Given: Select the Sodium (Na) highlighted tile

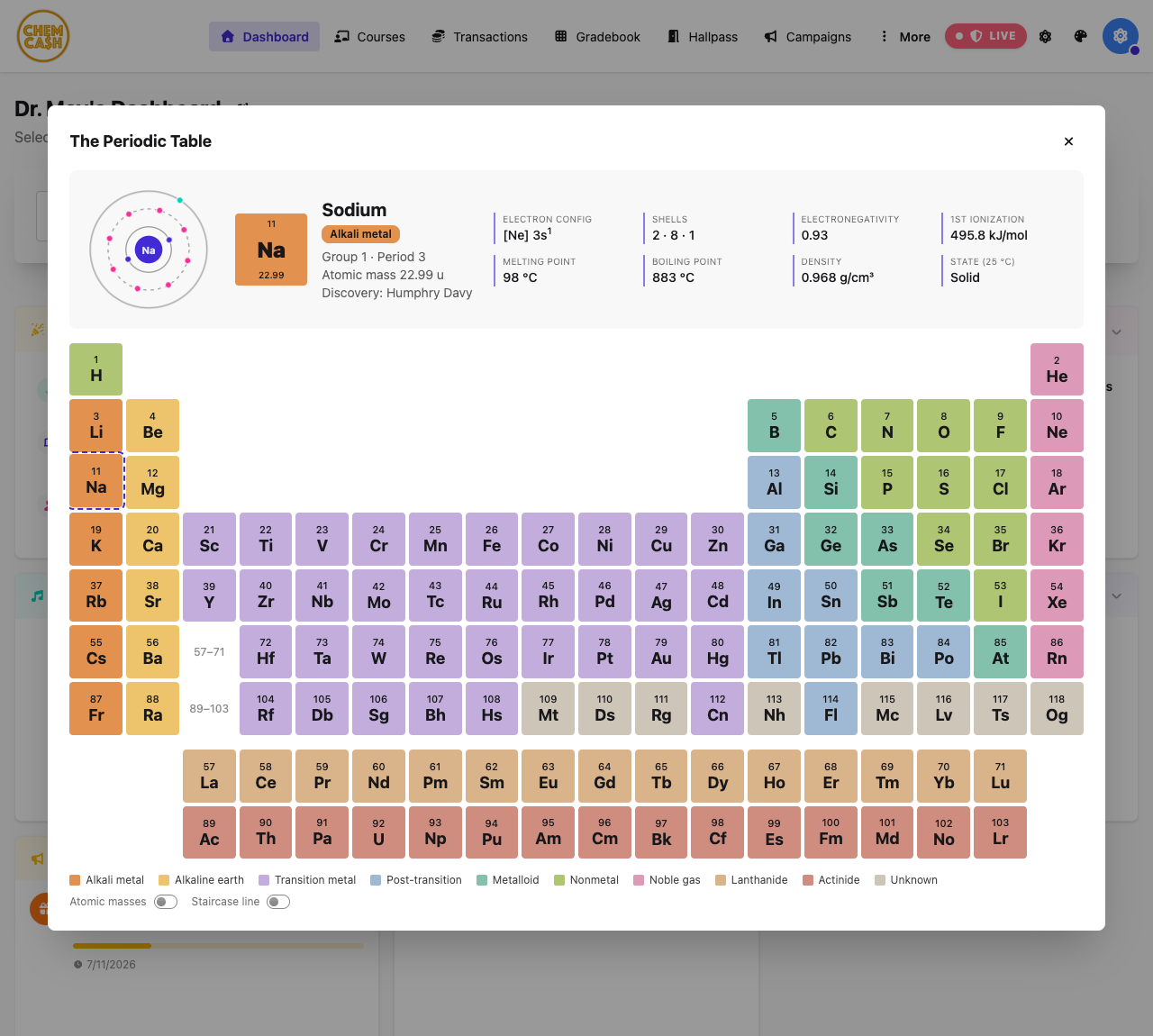Looking at the screenshot, I should coord(96,481).
